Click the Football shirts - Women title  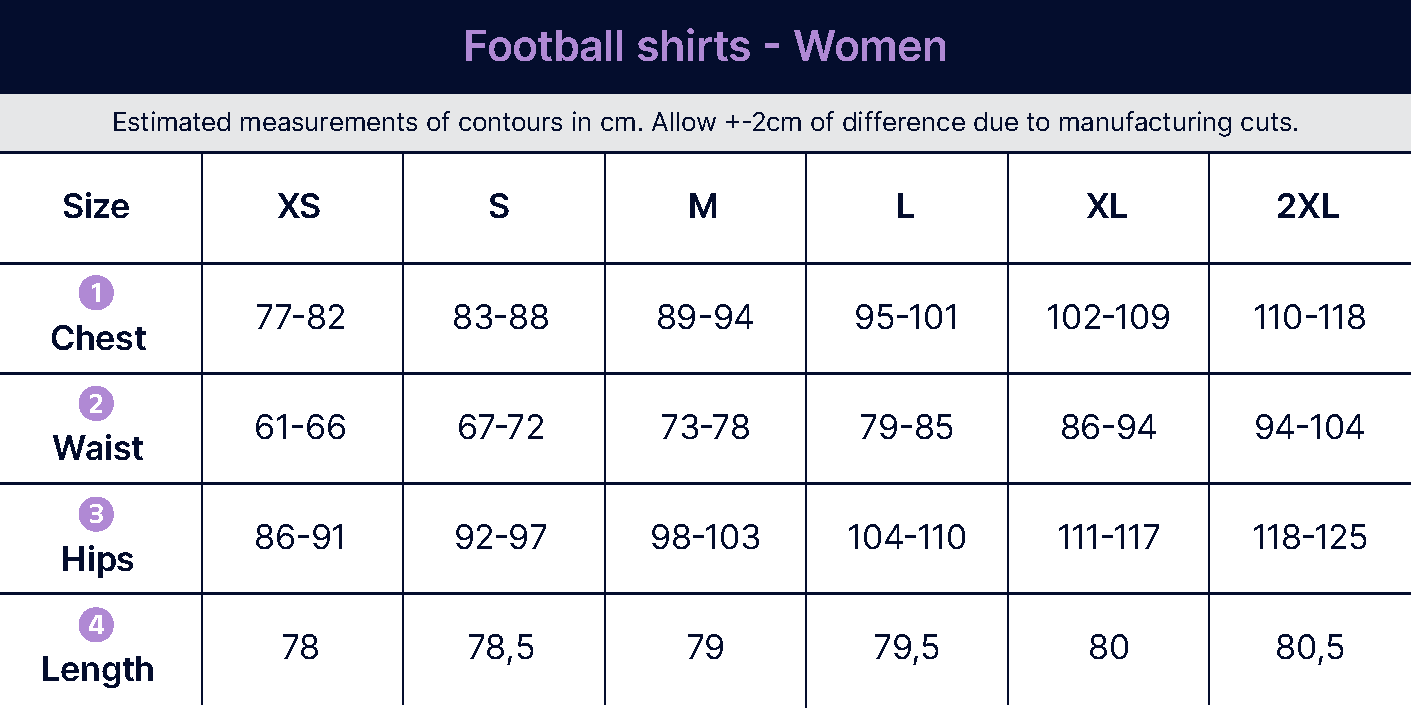click(x=705, y=46)
